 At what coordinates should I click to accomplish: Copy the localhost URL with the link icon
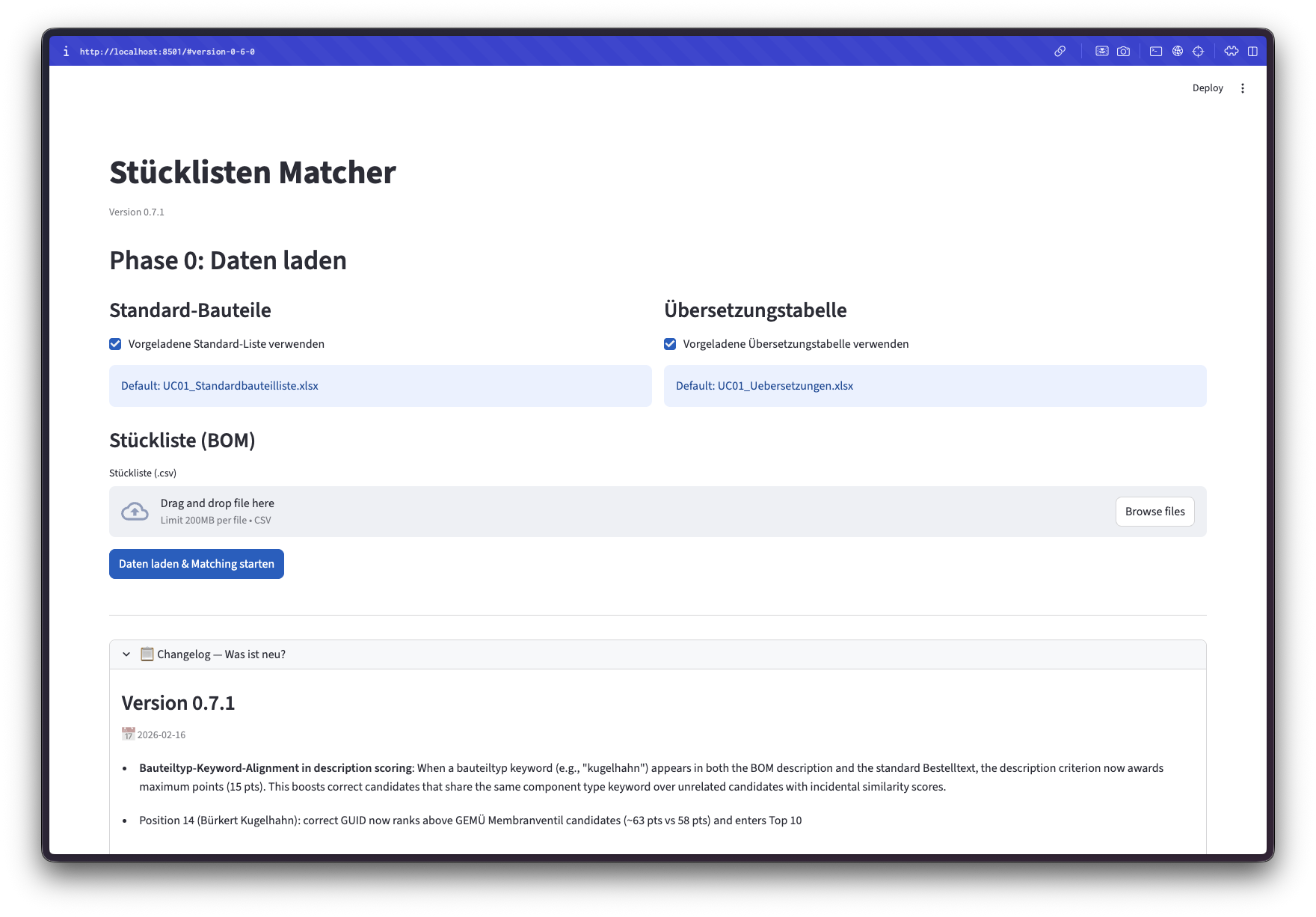pyautogui.click(x=1060, y=51)
